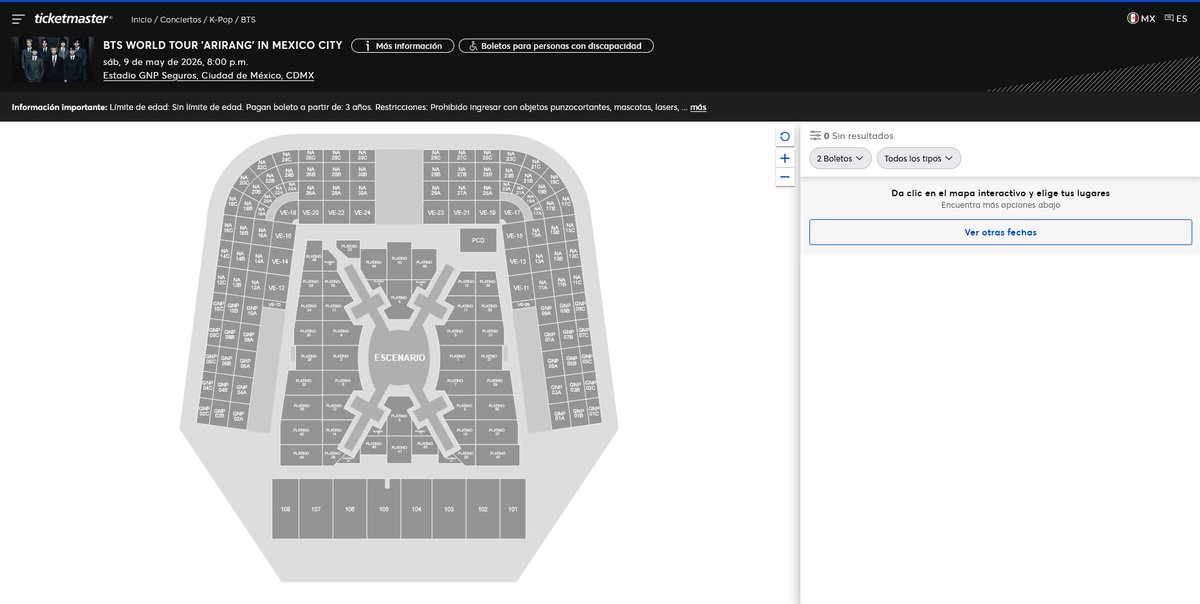The height and width of the screenshot is (604, 1200).
Task: Select section NA 30A on the map
Action: point(362,192)
